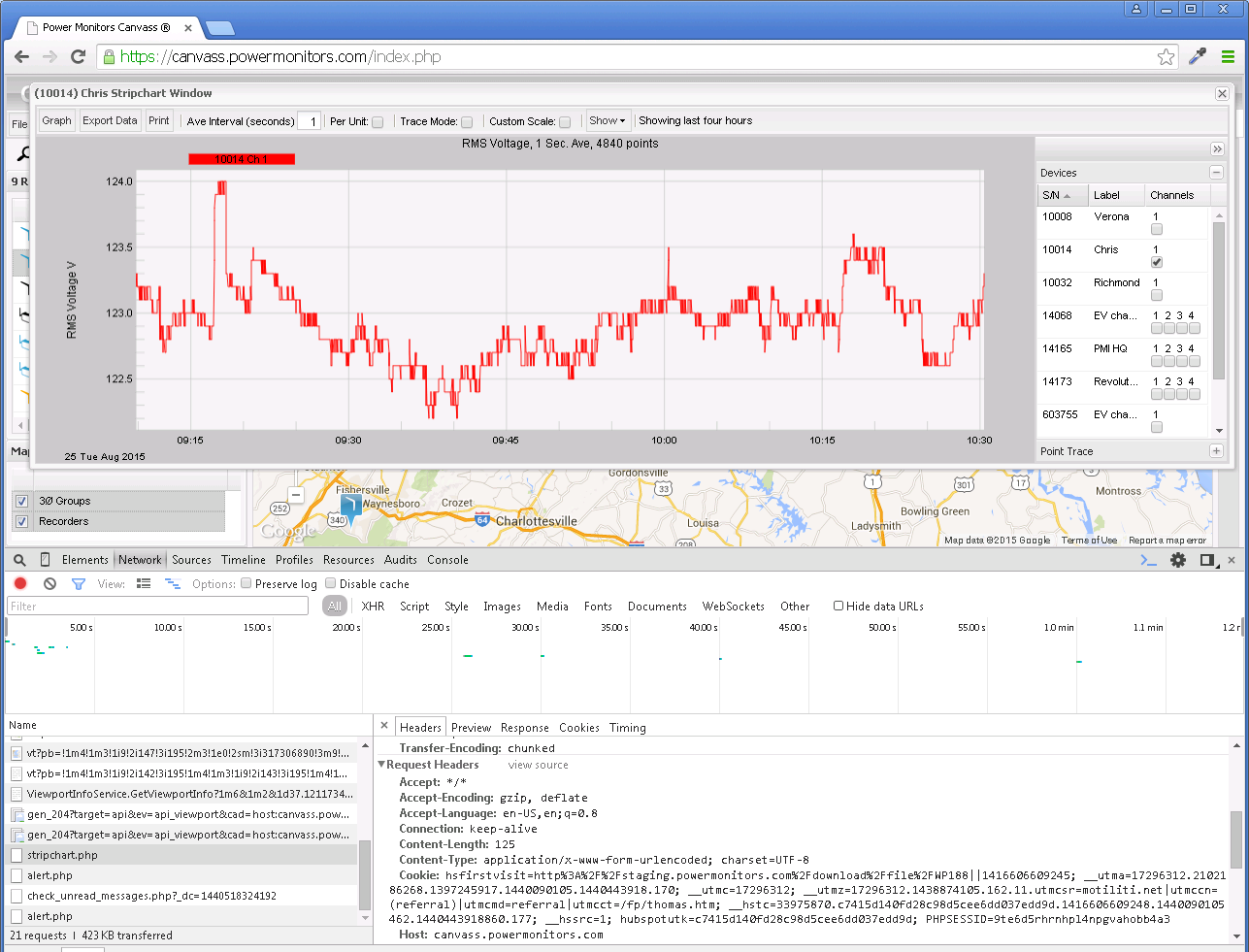Toggle device emulation mode in DevTools
Viewport: 1249px width, 952px height.
pos(44,559)
